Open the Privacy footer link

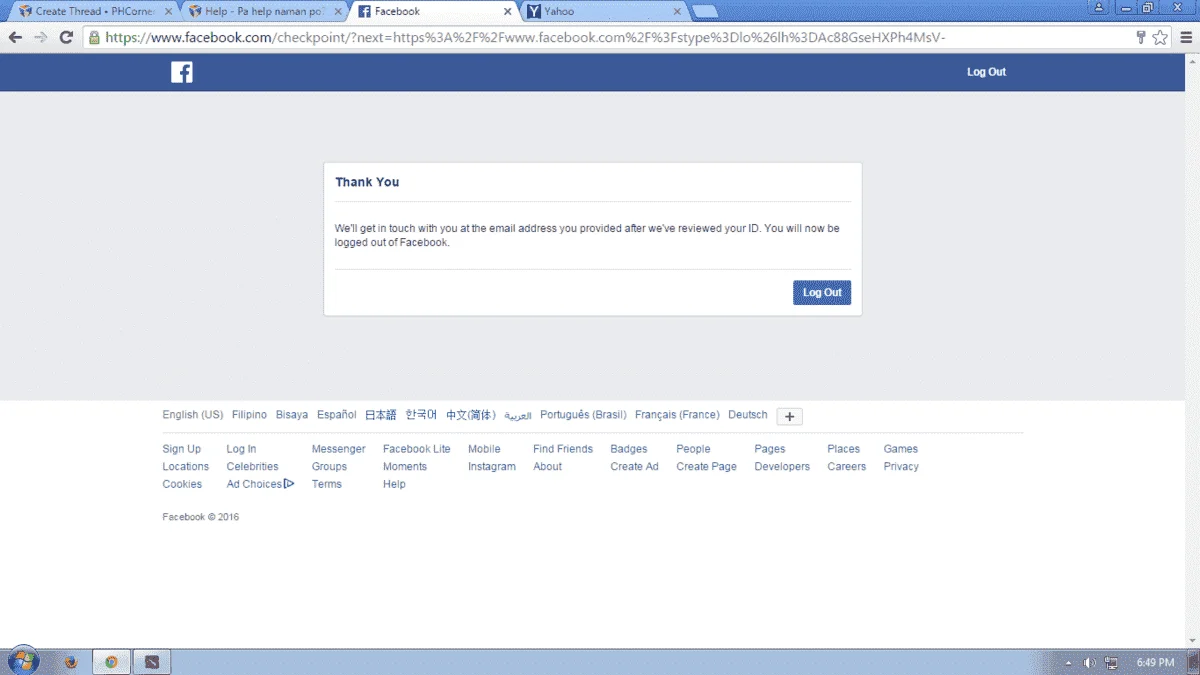(901, 467)
